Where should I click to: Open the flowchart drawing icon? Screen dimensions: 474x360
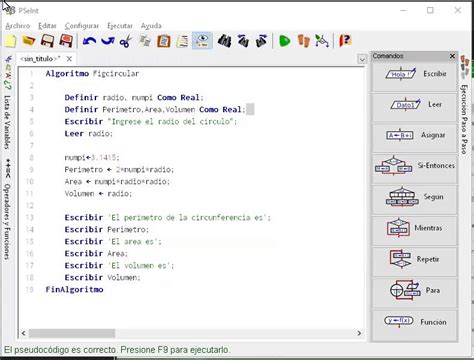tap(322, 41)
